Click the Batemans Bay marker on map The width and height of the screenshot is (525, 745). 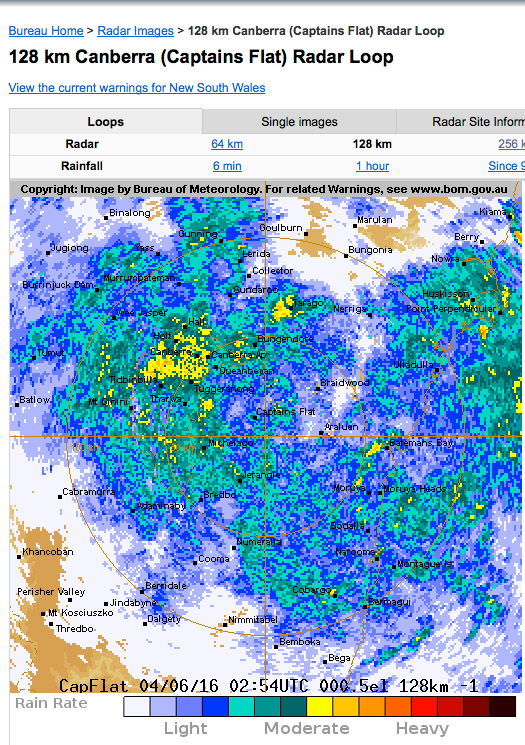click(x=386, y=448)
